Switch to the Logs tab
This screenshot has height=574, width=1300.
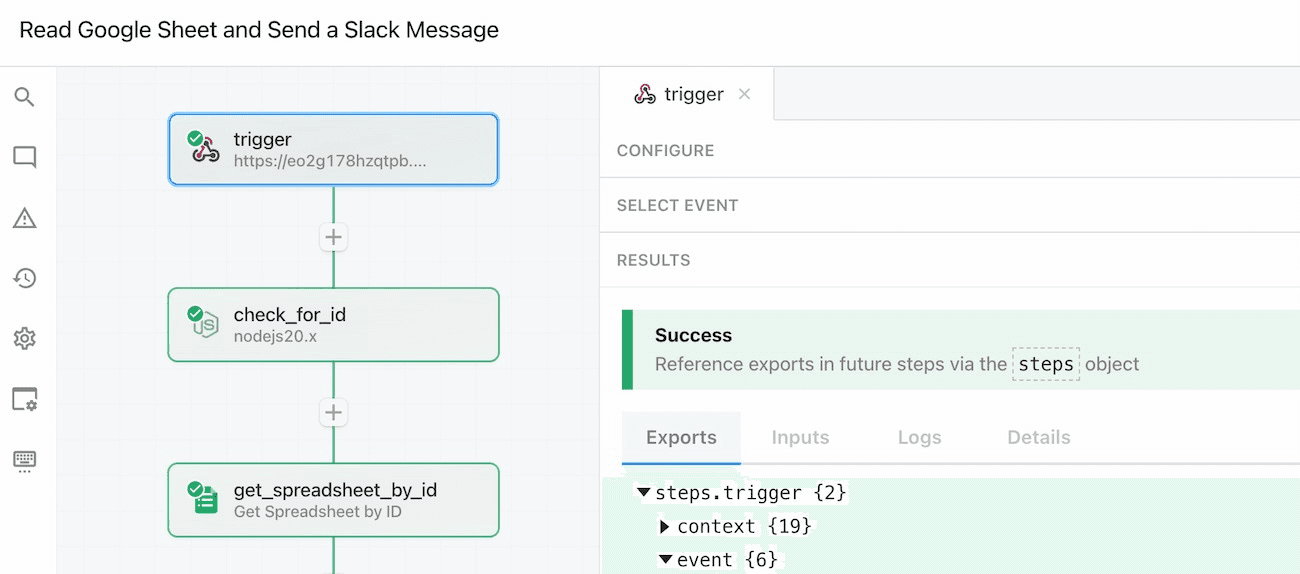(x=919, y=437)
